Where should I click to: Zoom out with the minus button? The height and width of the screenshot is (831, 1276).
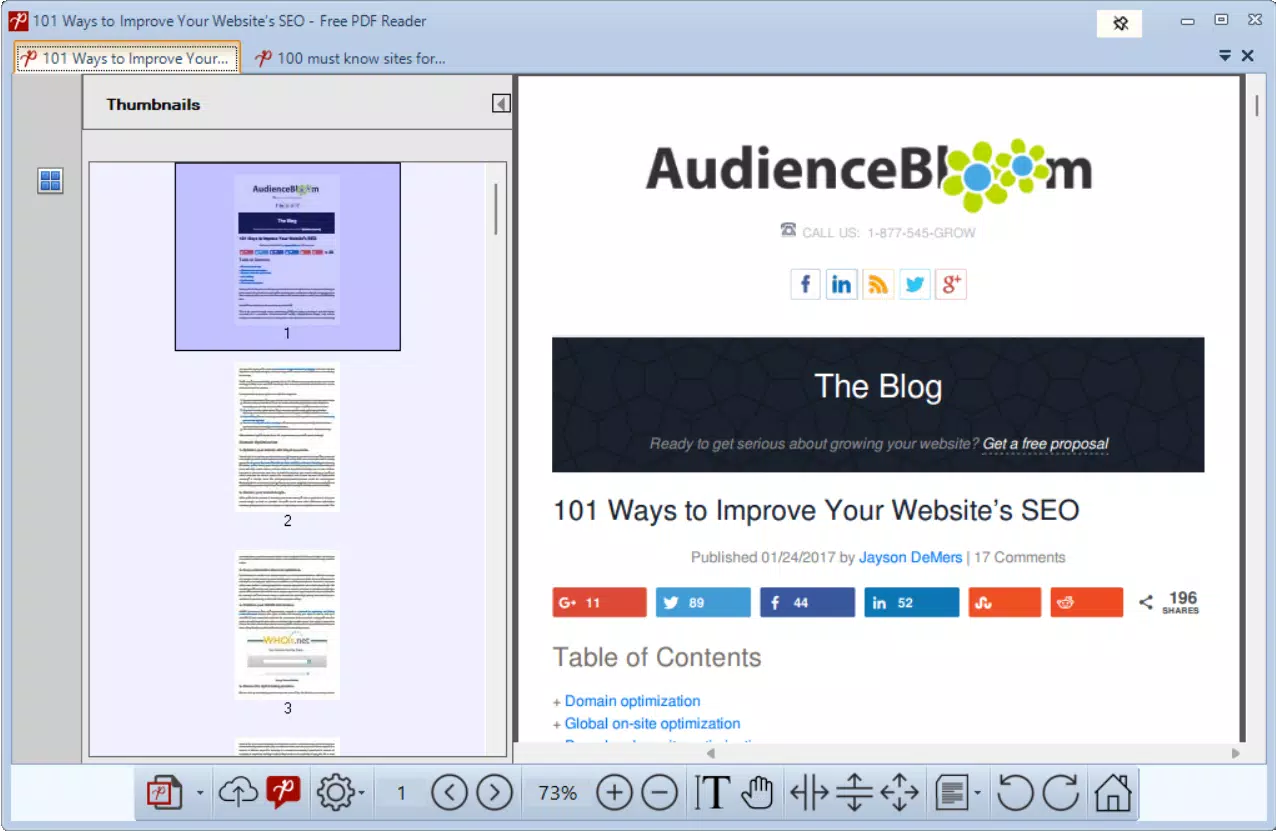(x=659, y=793)
